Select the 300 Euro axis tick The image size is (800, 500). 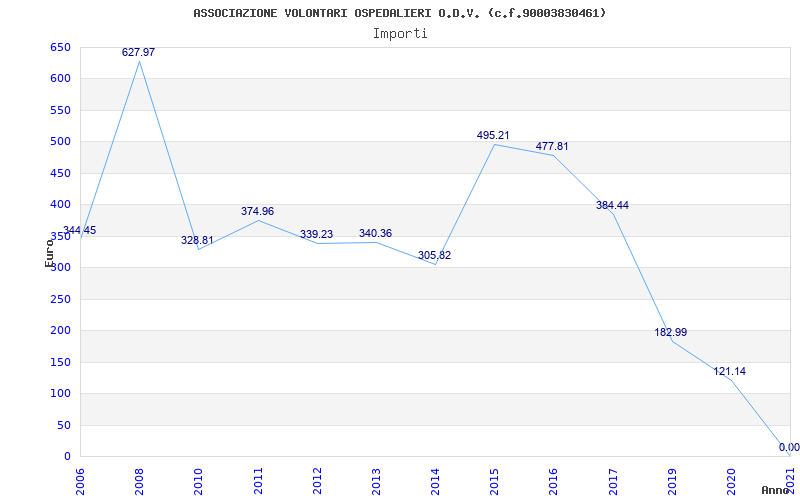click(60, 268)
